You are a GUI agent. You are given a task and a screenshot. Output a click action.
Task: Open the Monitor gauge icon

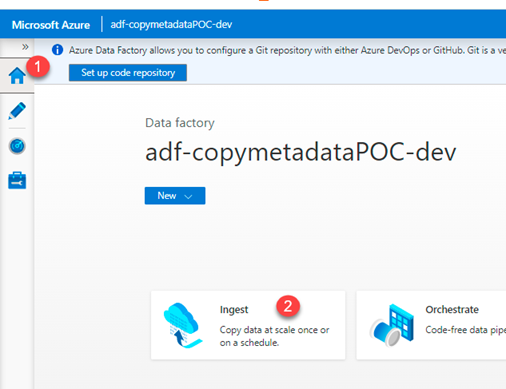(17, 146)
